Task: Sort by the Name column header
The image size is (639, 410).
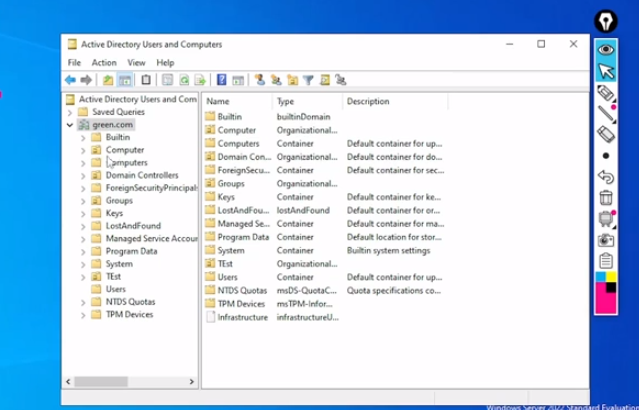Action: coord(238,101)
